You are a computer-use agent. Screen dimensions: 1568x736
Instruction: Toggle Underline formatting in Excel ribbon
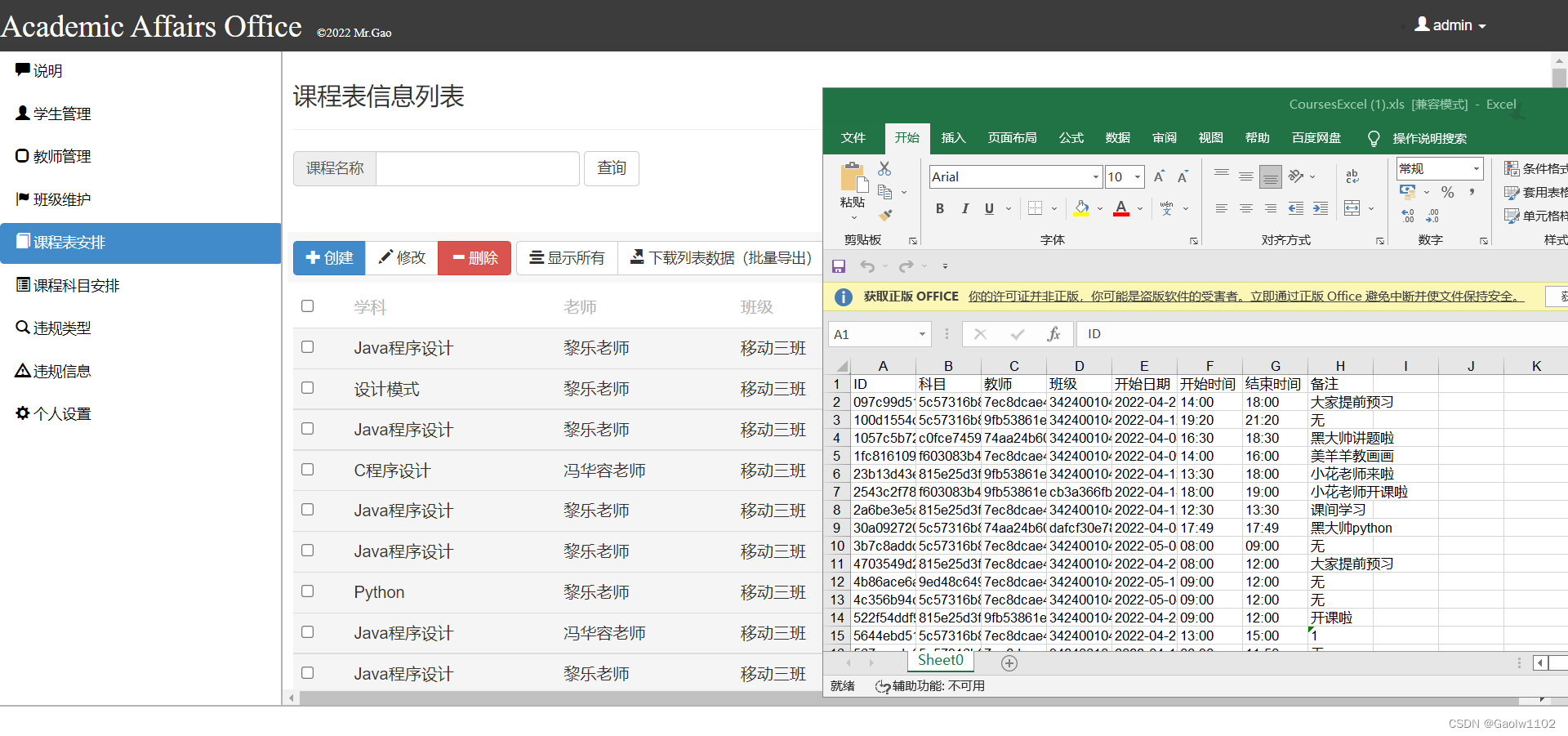[x=989, y=209]
